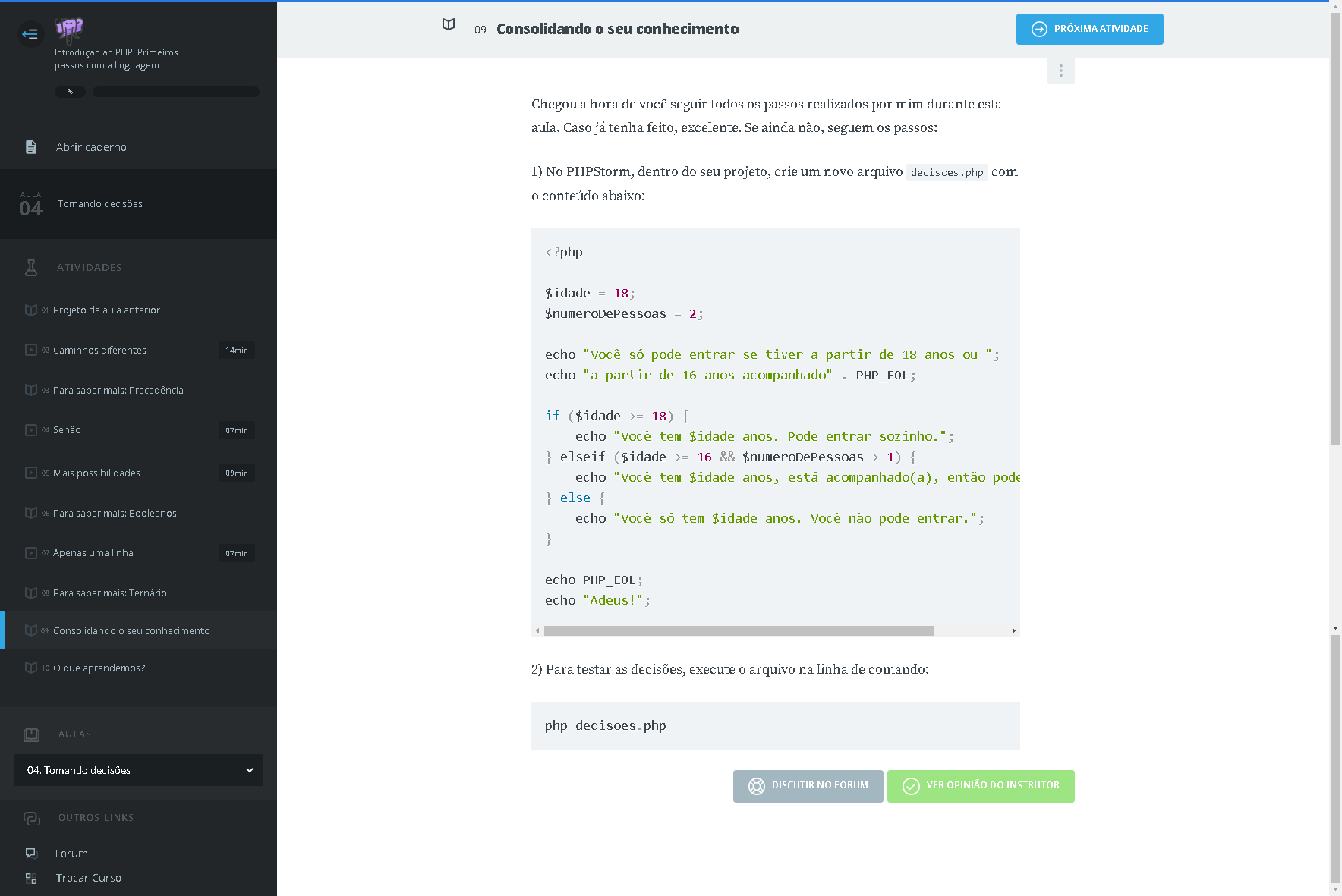This screenshot has width=1342, height=896.
Task: Open the notebook via Abrir caderno icon
Action: [x=31, y=147]
